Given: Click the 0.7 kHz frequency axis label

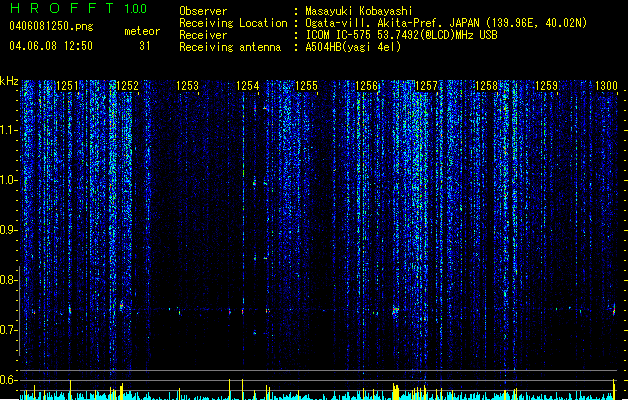Looking at the screenshot, I should pos(8,330).
